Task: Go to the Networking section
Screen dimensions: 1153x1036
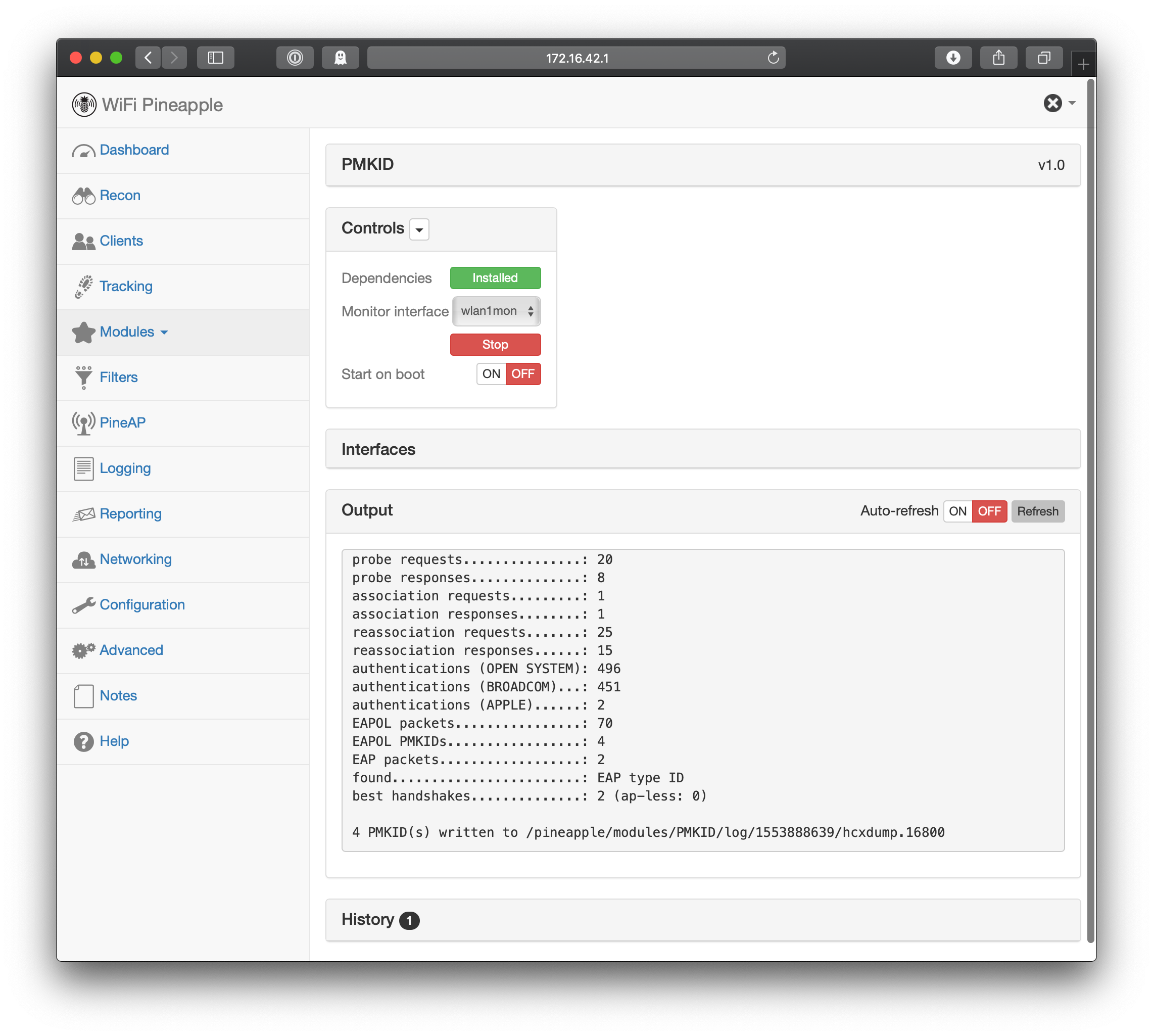Action: 135,559
